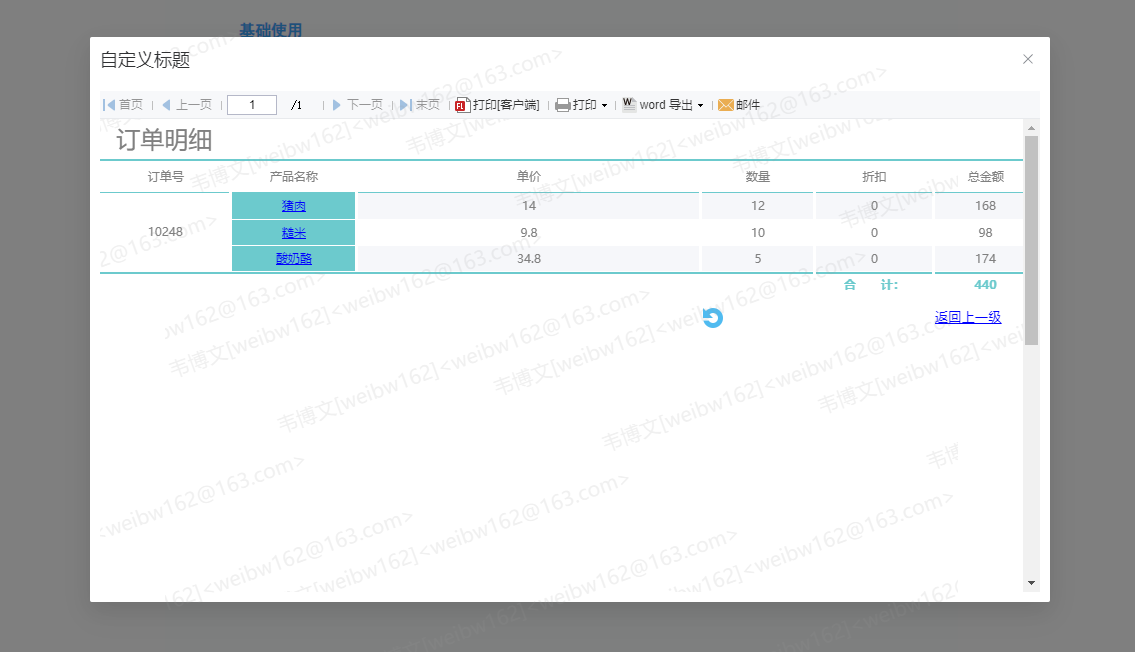Image resolution: width=1135 pixels, height=652 pixels.
Task: Click the scrollbar up arrow
Action: (1031, 128)
